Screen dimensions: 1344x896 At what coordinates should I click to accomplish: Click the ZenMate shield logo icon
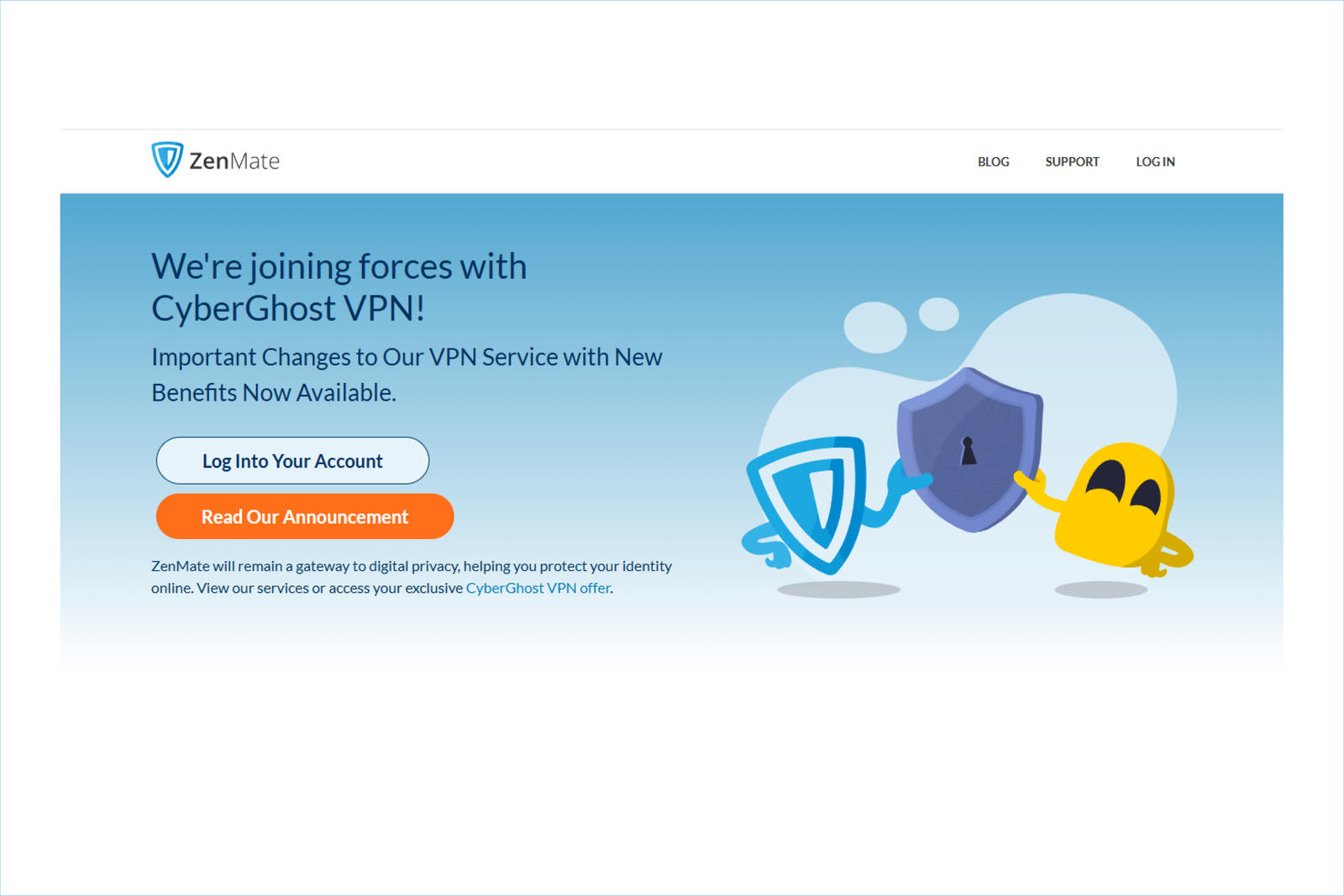pos(167,160)
